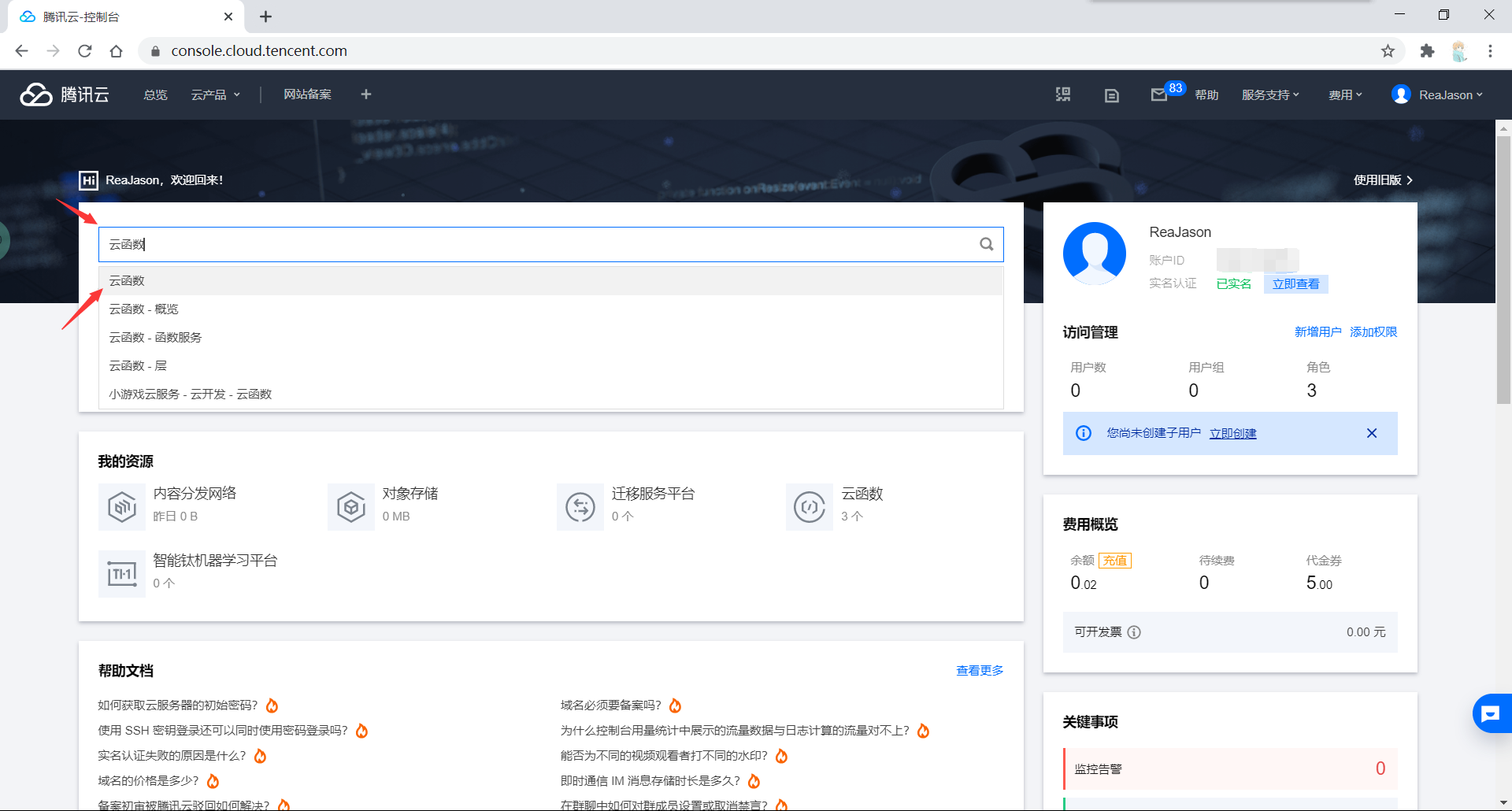
Task: Go to browser home page
Action: point(117,51)
